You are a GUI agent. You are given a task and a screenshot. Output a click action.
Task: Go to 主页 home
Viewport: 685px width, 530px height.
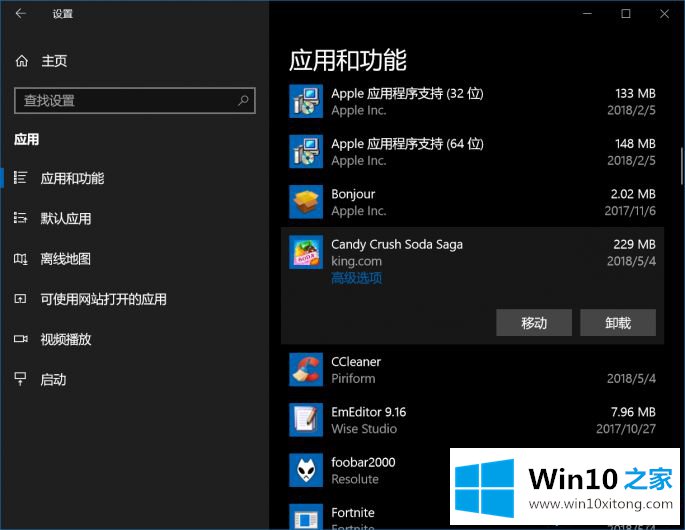(x=54, y=61)
